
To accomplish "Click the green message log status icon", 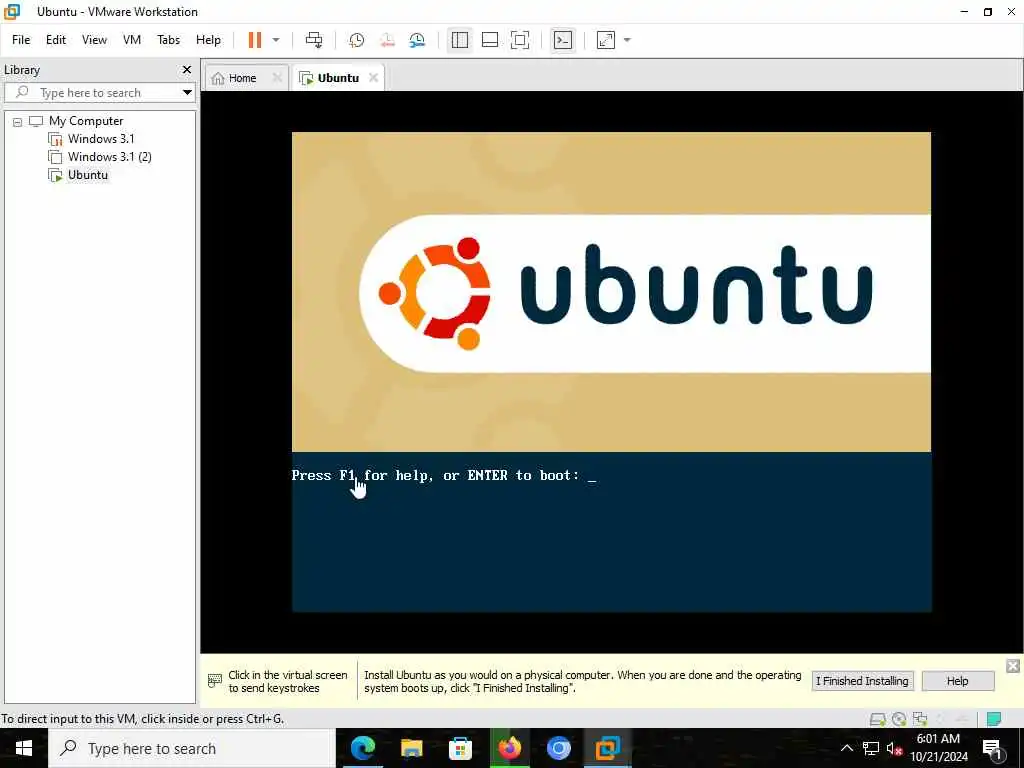I will tap(994, 719).
